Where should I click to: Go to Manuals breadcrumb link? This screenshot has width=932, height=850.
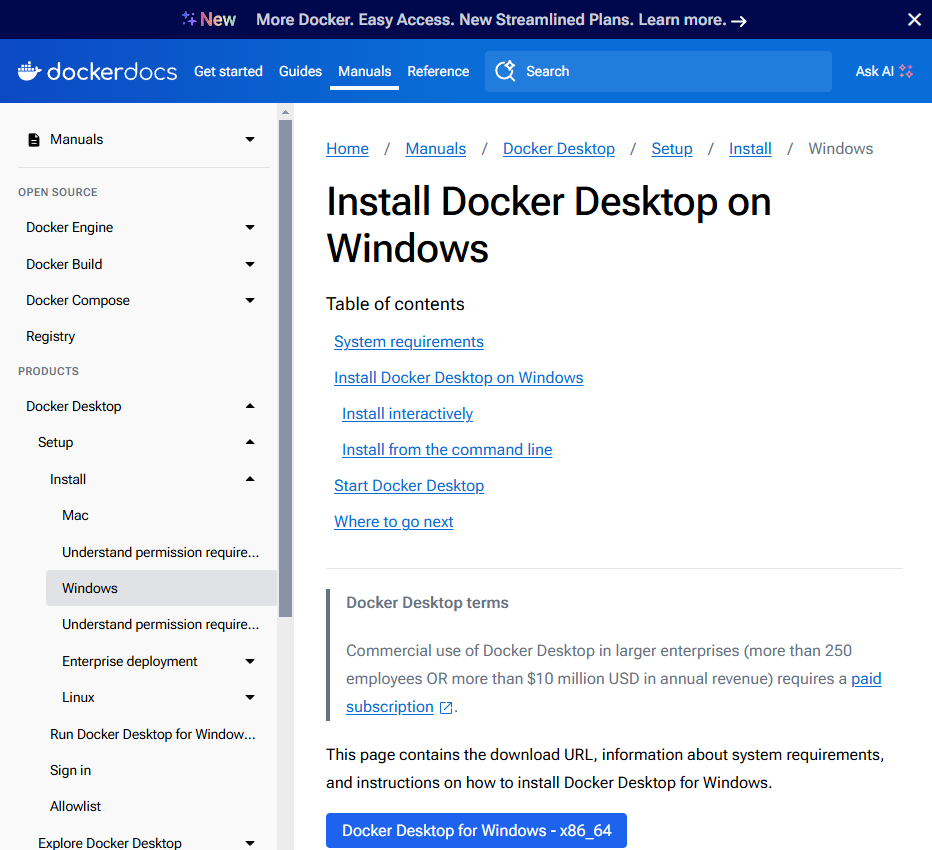(x=436, y=149)
